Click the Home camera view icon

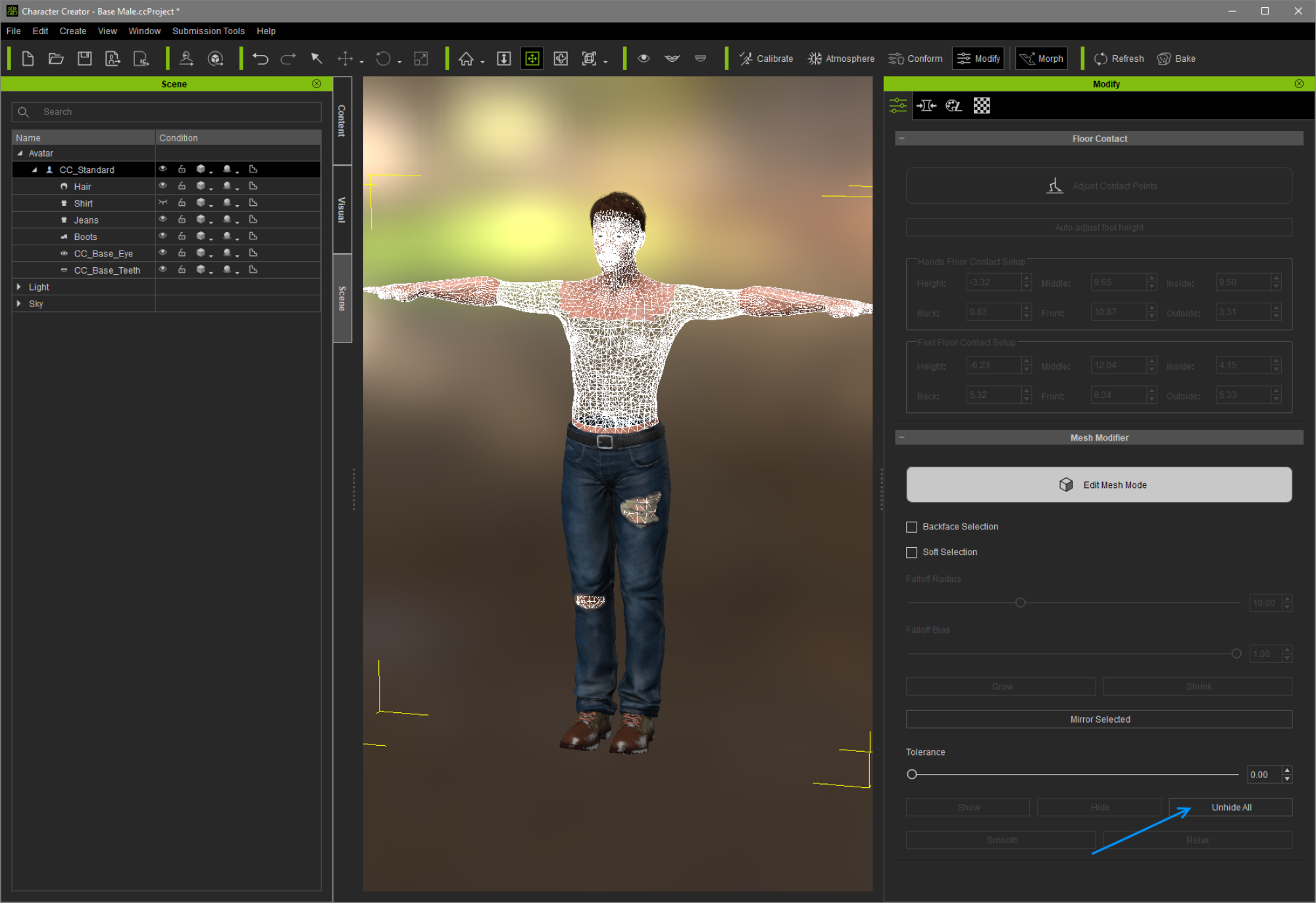tap(466, 59)
